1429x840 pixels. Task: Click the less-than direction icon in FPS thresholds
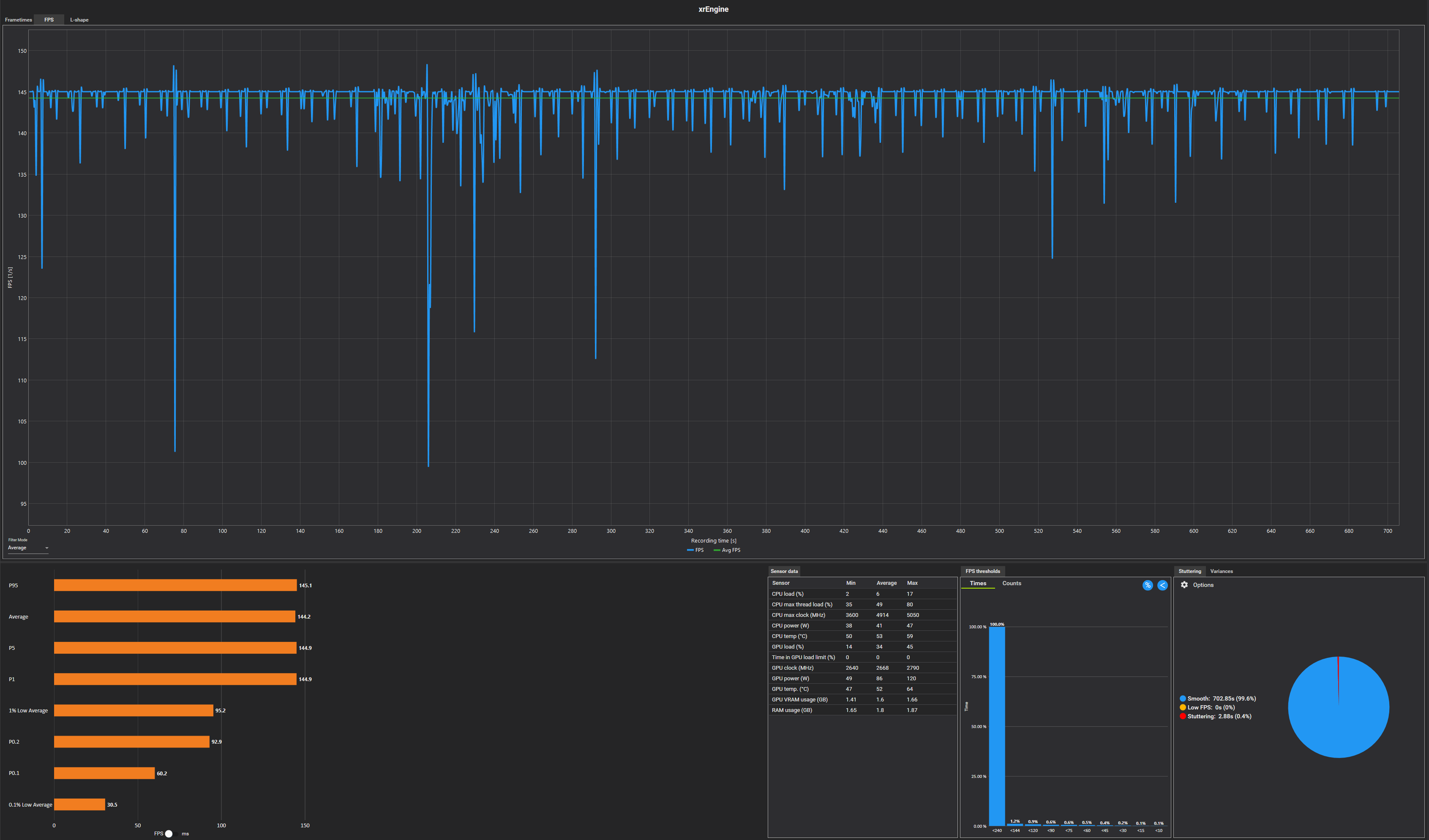(1162, 585)
